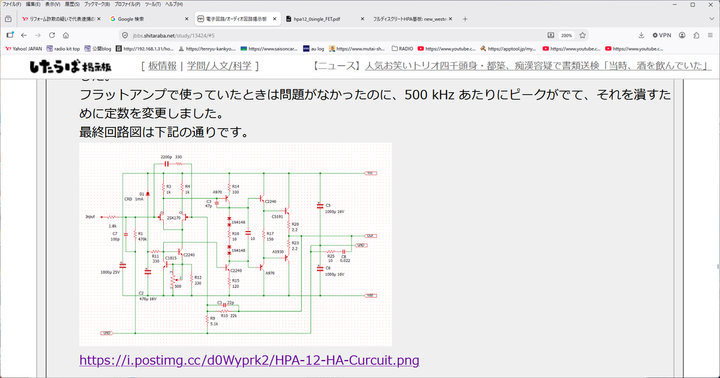Close the Google 検索 tab
This screenshot has height=378, width=720.
tap(186, 19)
